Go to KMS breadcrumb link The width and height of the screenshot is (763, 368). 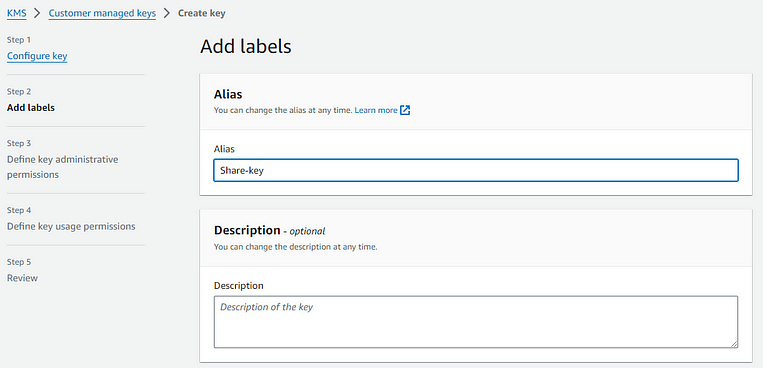(x=17, y=13)
